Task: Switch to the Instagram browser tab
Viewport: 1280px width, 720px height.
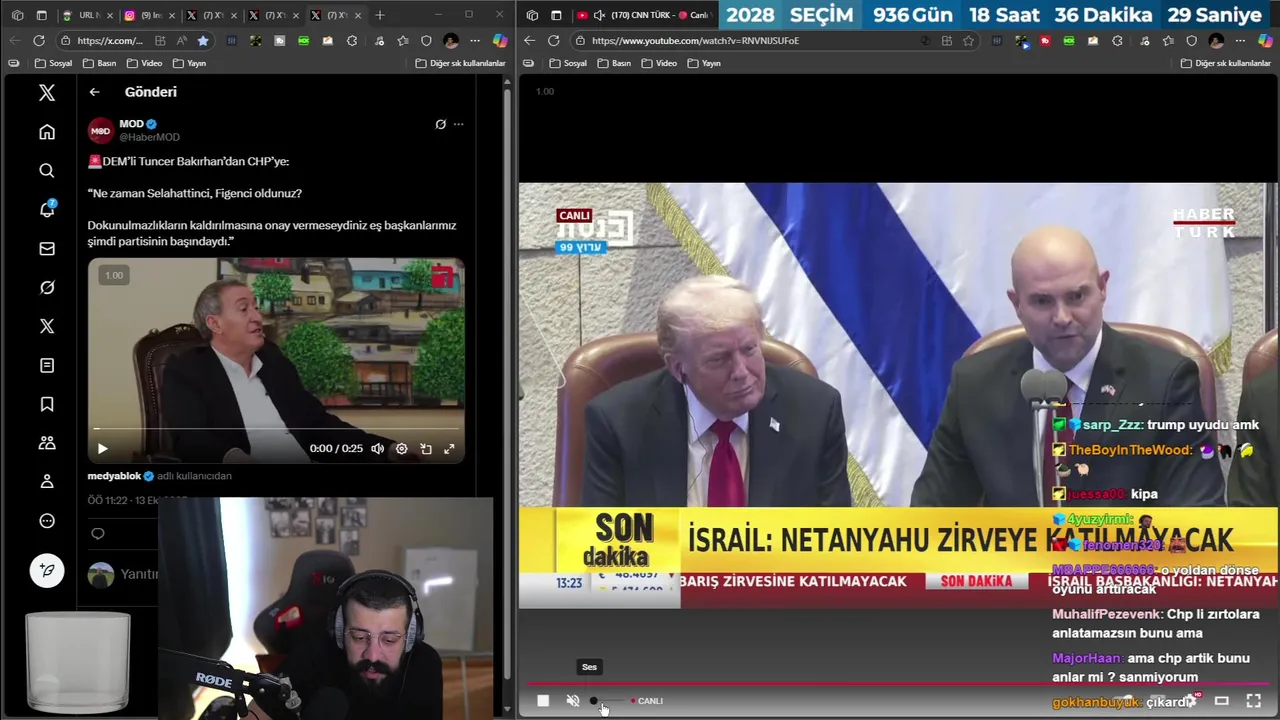Action: click(x=146, y=15)
